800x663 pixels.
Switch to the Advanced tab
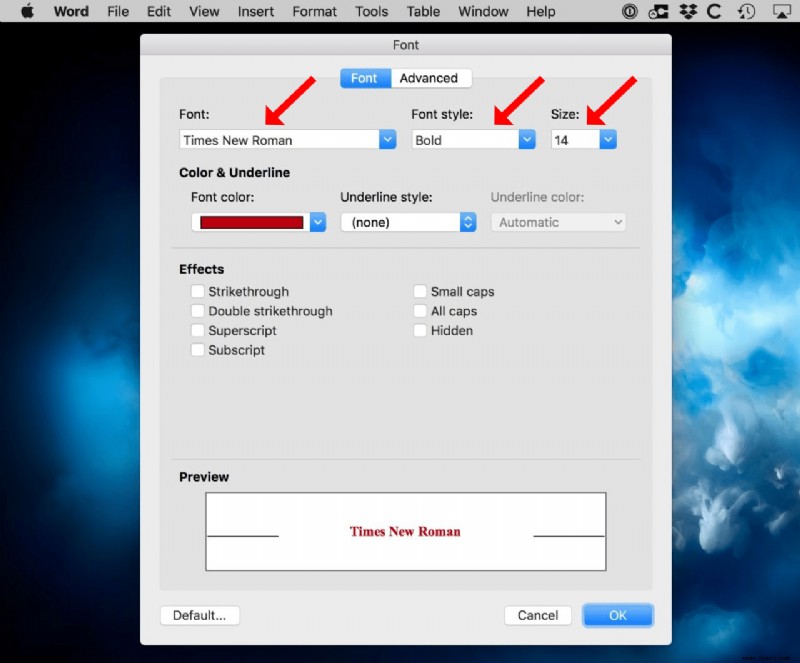(x=431, y=78)
